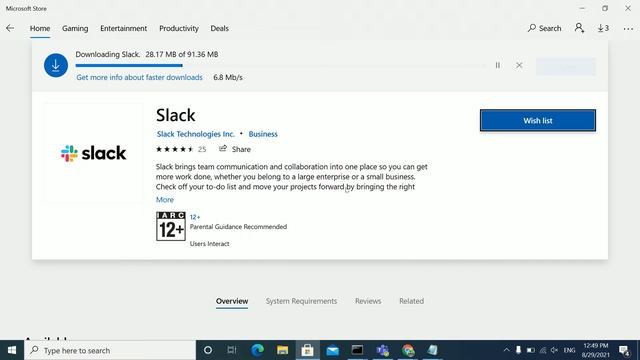Click the taskbar search box
The height and width of the screenshot is (360, 640).
pyautogui.click(x=110, y=350)
